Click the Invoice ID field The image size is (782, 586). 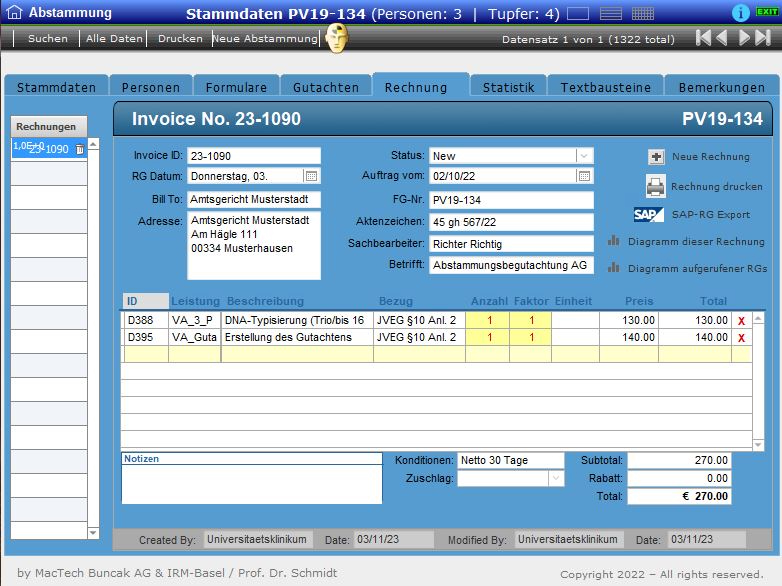(x=254, y=156)
